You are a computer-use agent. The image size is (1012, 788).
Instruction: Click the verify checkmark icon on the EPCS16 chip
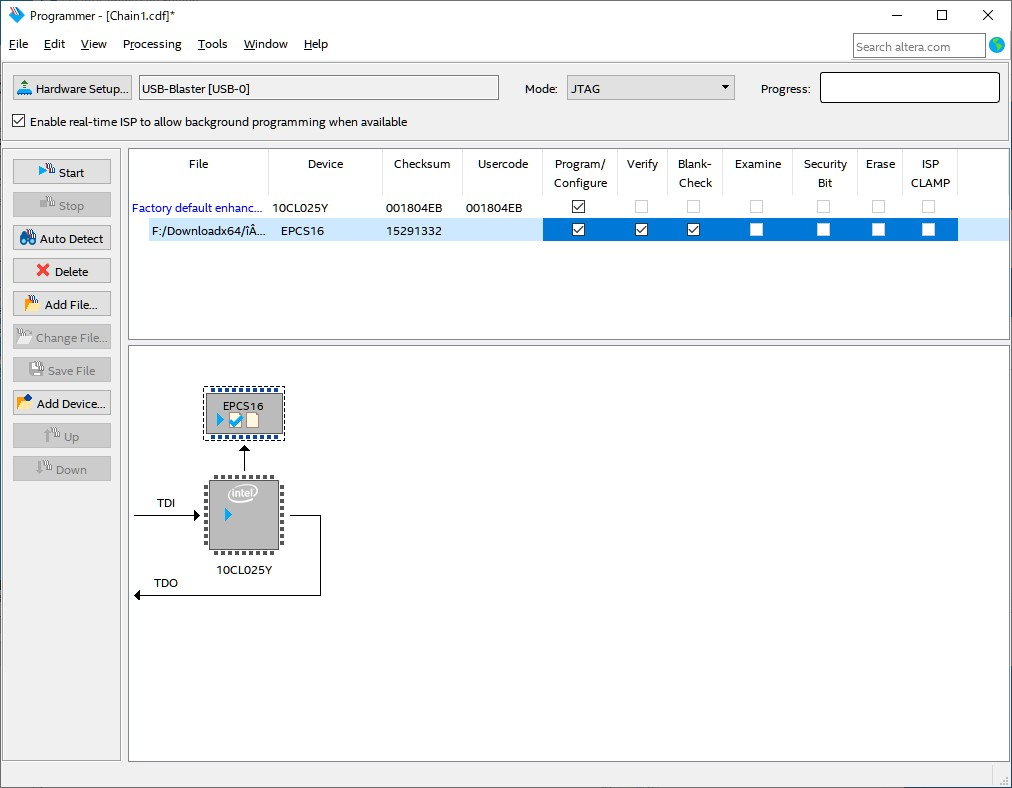pos(236,420)
